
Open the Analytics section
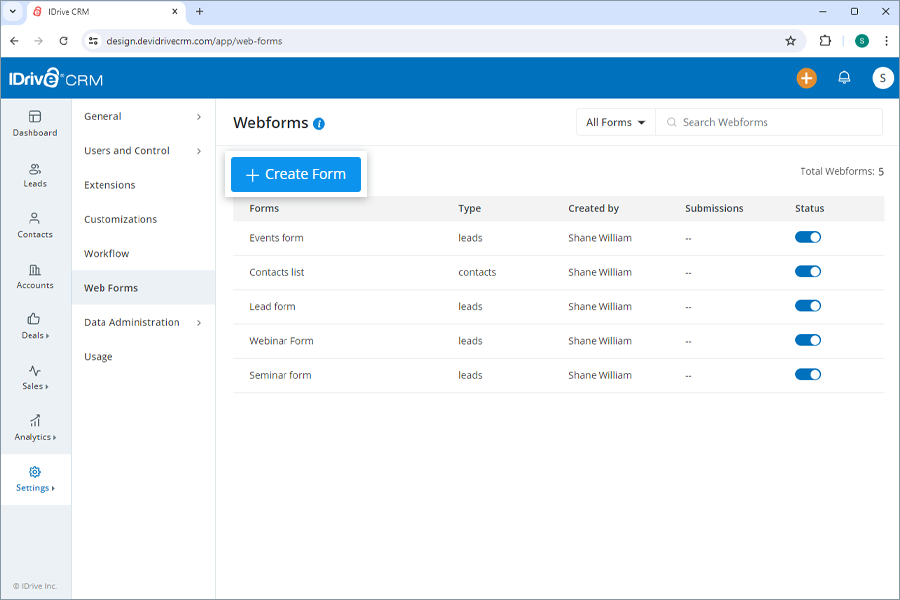[35, 428]
